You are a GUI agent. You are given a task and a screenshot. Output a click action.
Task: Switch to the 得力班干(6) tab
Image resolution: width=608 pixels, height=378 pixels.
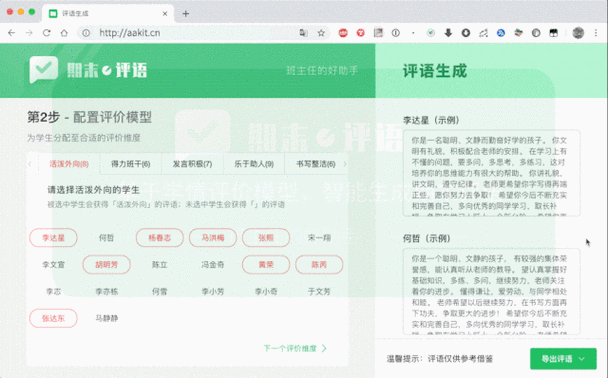(131, 164)
